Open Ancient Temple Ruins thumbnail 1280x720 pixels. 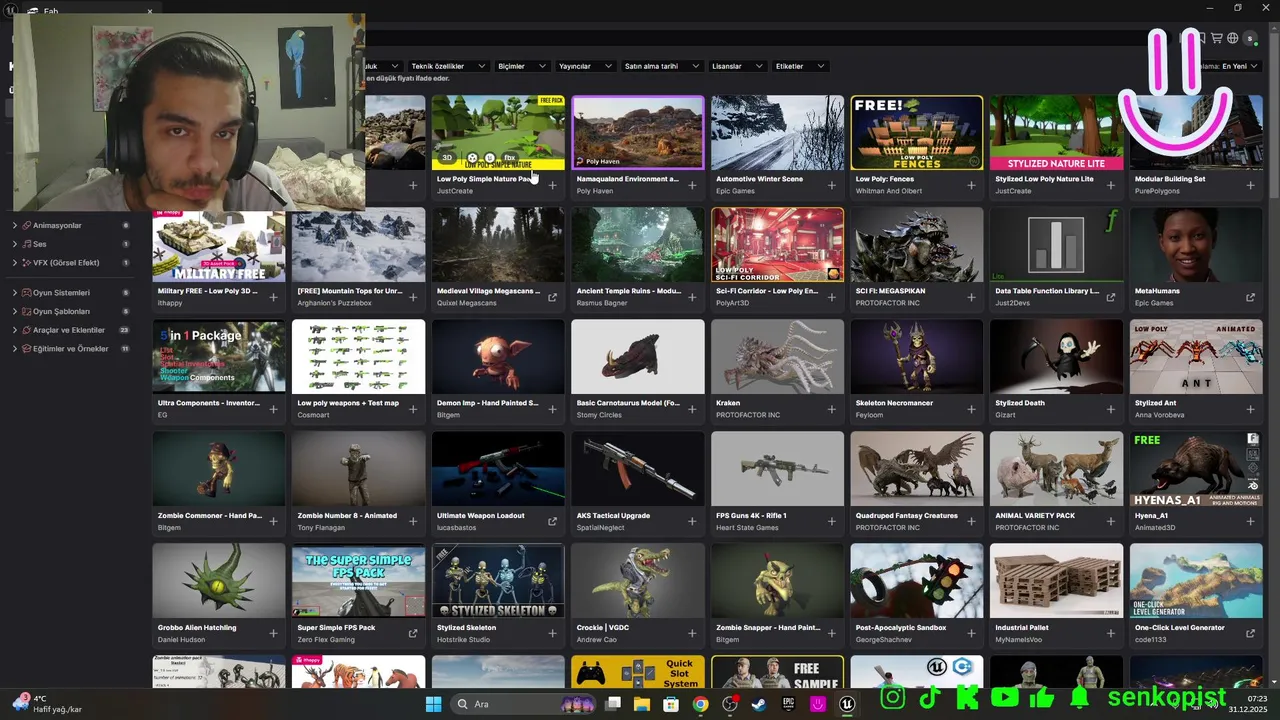click(x=637, y=245)
